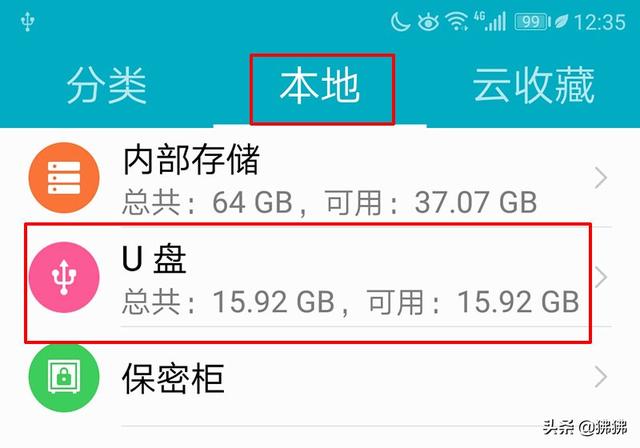Open the 内部存储 entry title
640x448 pixels.
pos(191,159)
